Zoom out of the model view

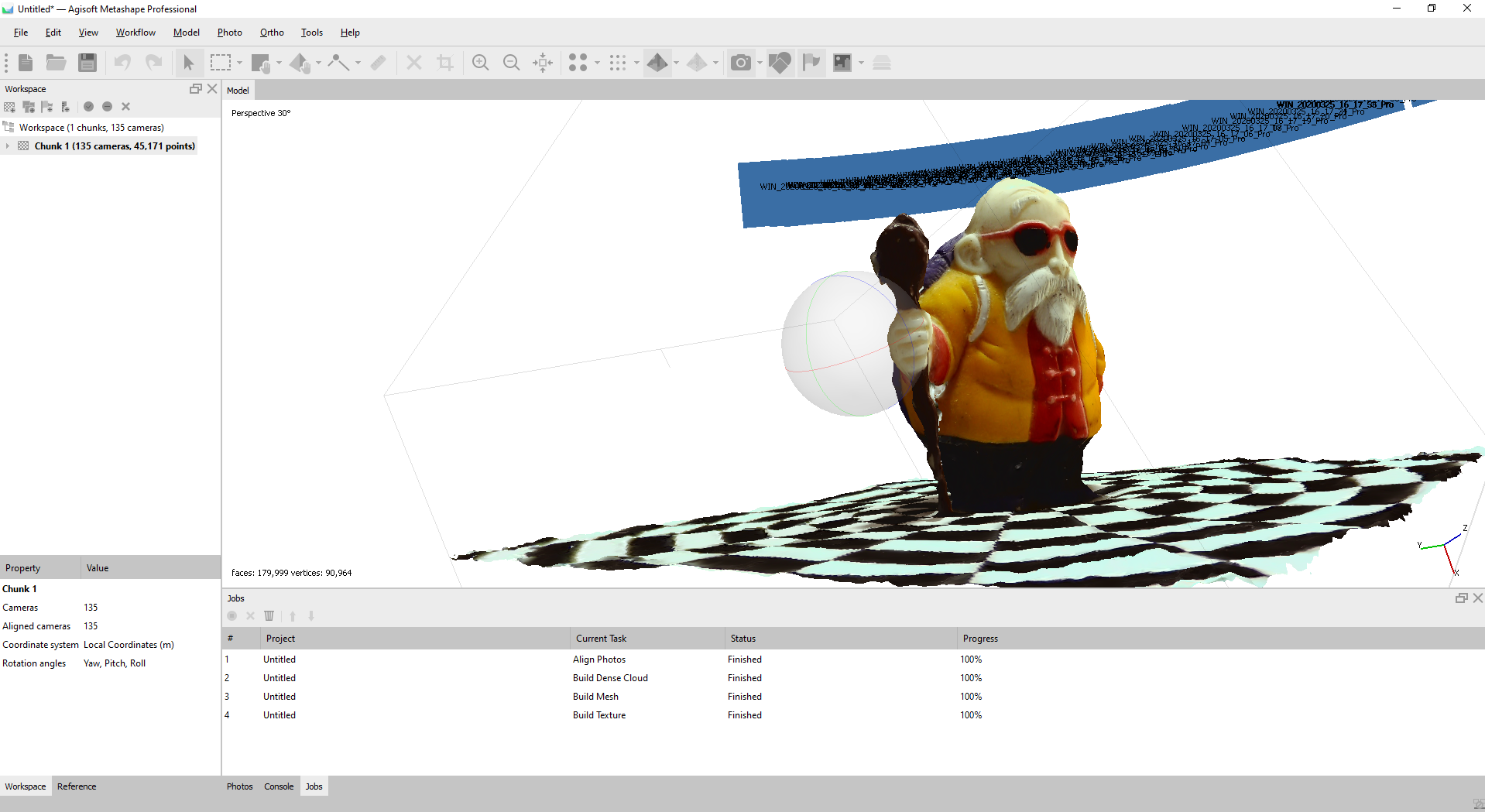coord(512,63)
